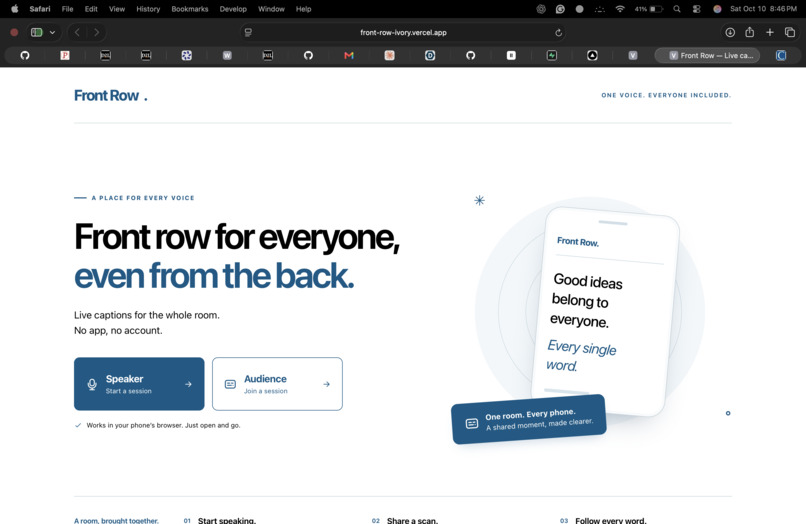Start a session with the Speaker button
Screen dimensions: 806x524
(139, 384)
